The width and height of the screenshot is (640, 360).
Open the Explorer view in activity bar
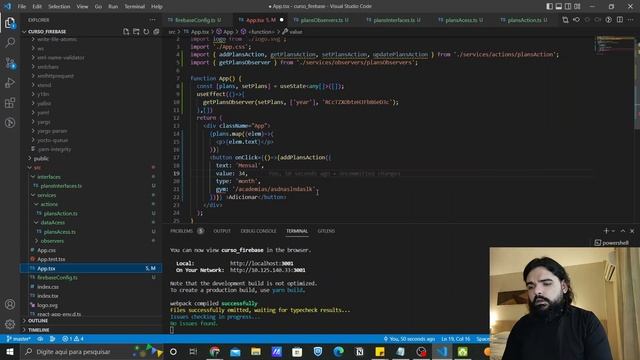click(10, 23)
